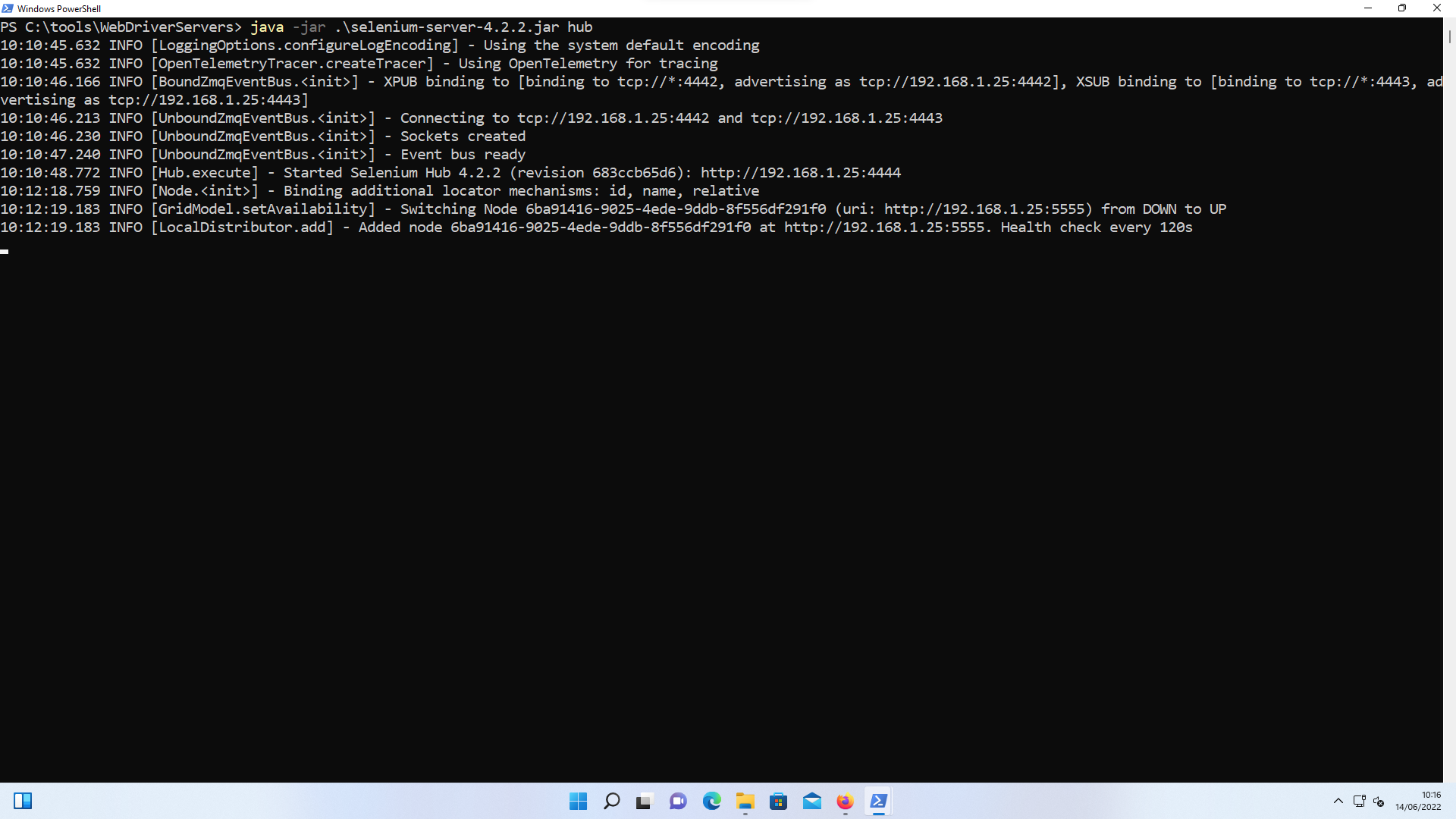Start Firefox from the taskbar
This screenshot has width=1456, height=819.
click(844, 801)
